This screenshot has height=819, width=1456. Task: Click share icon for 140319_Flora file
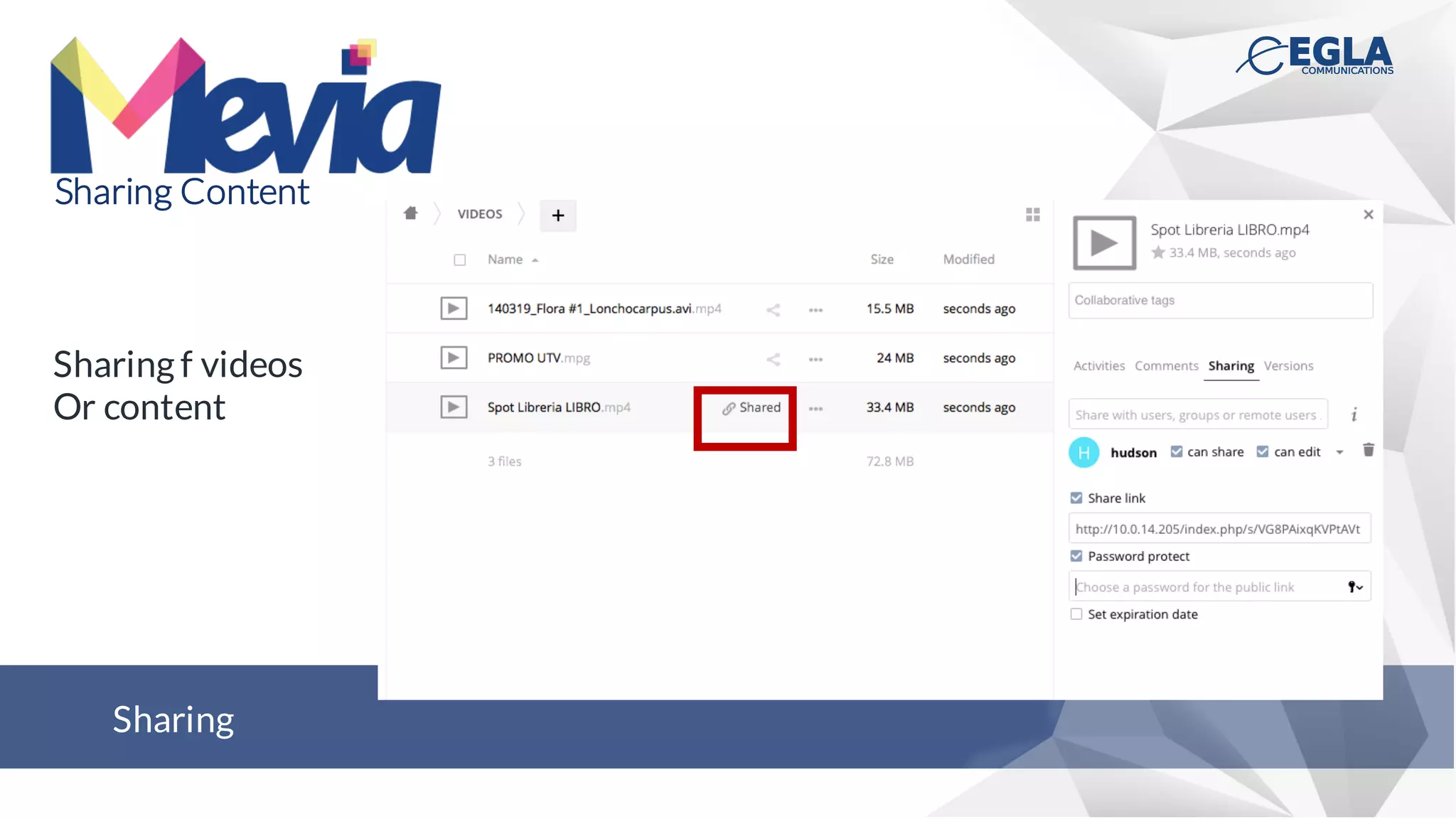pos(773,310)
